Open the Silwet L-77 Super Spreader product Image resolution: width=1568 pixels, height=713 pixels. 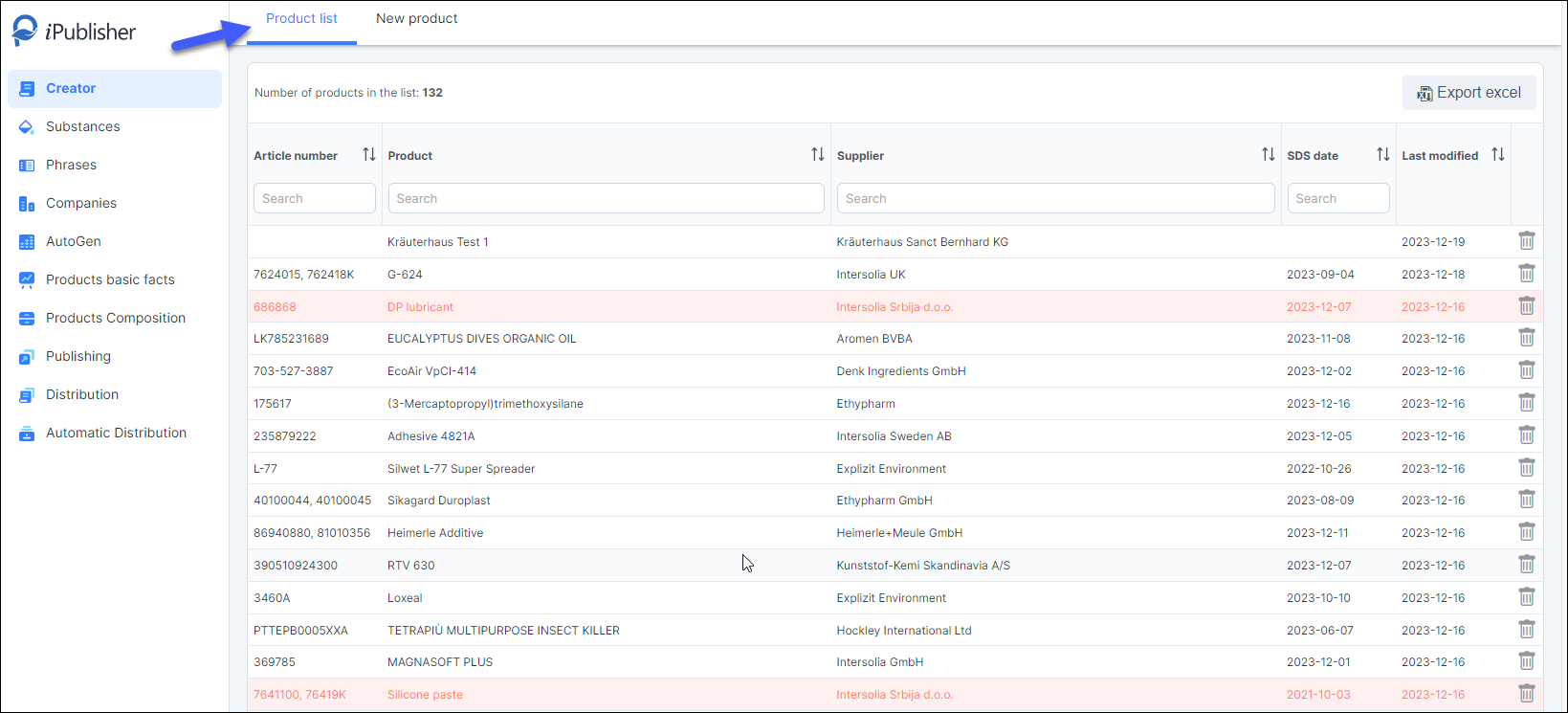tap(461, 469)
